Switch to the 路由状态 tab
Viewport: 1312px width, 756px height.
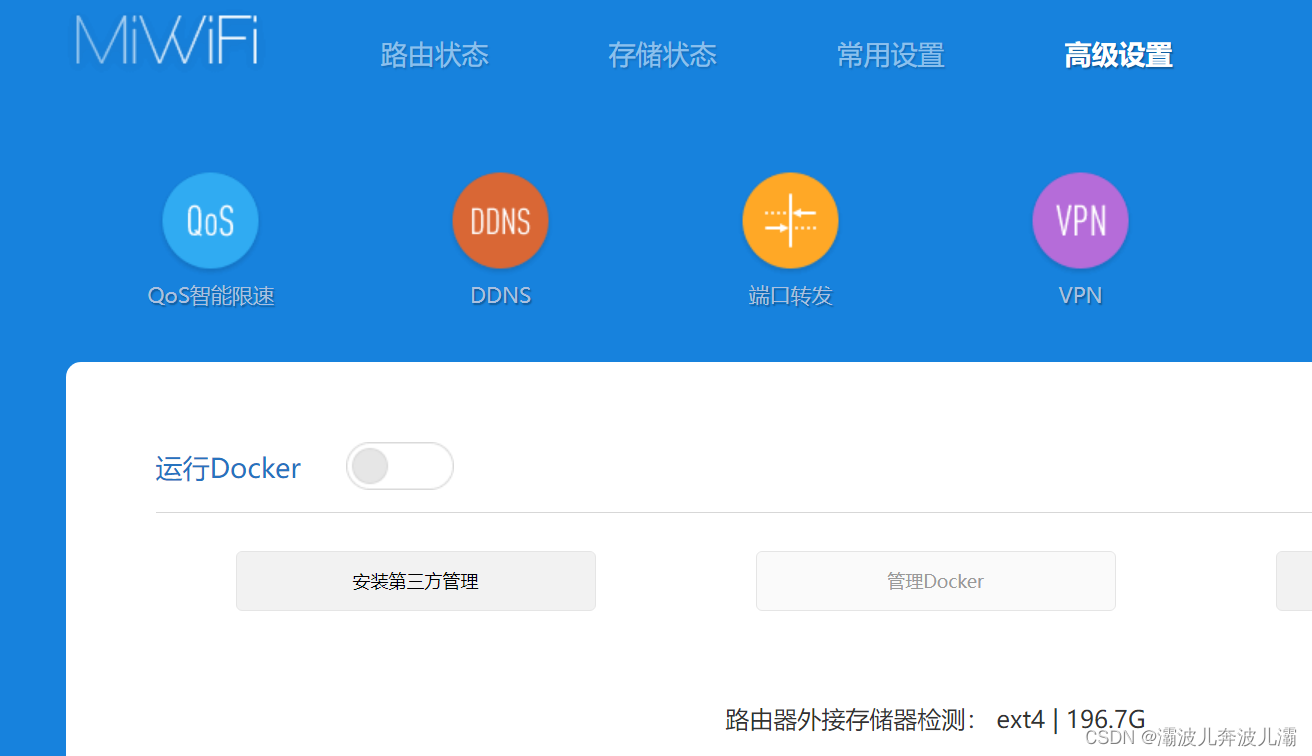tap(434, 55)
